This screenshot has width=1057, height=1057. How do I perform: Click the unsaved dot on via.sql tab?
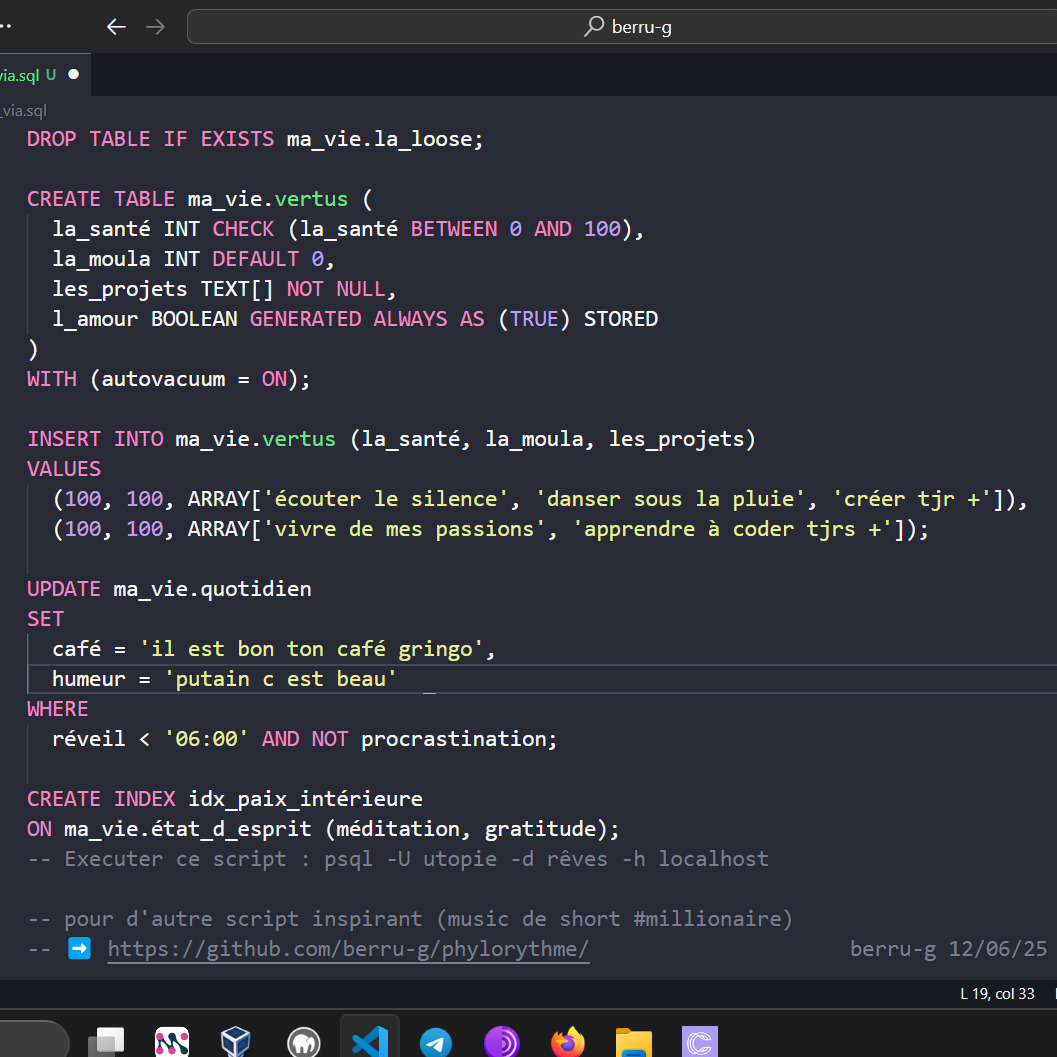(x=74, y=74)
